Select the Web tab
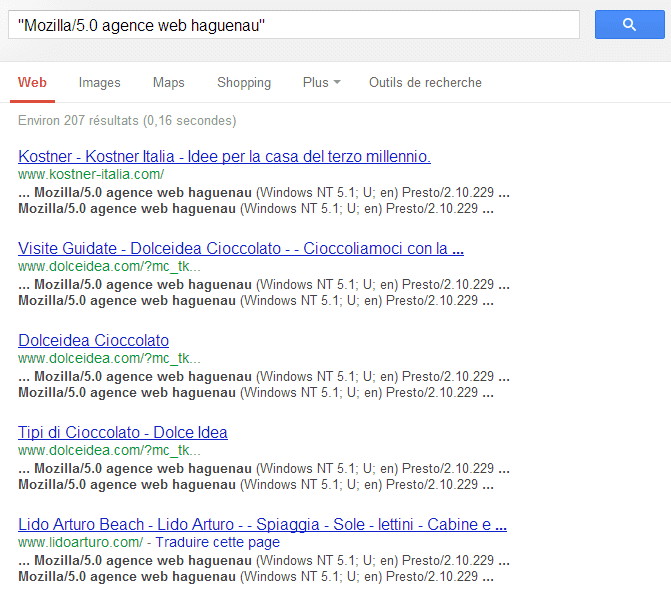This screenshot has width=671, height=591. point(32,82)
